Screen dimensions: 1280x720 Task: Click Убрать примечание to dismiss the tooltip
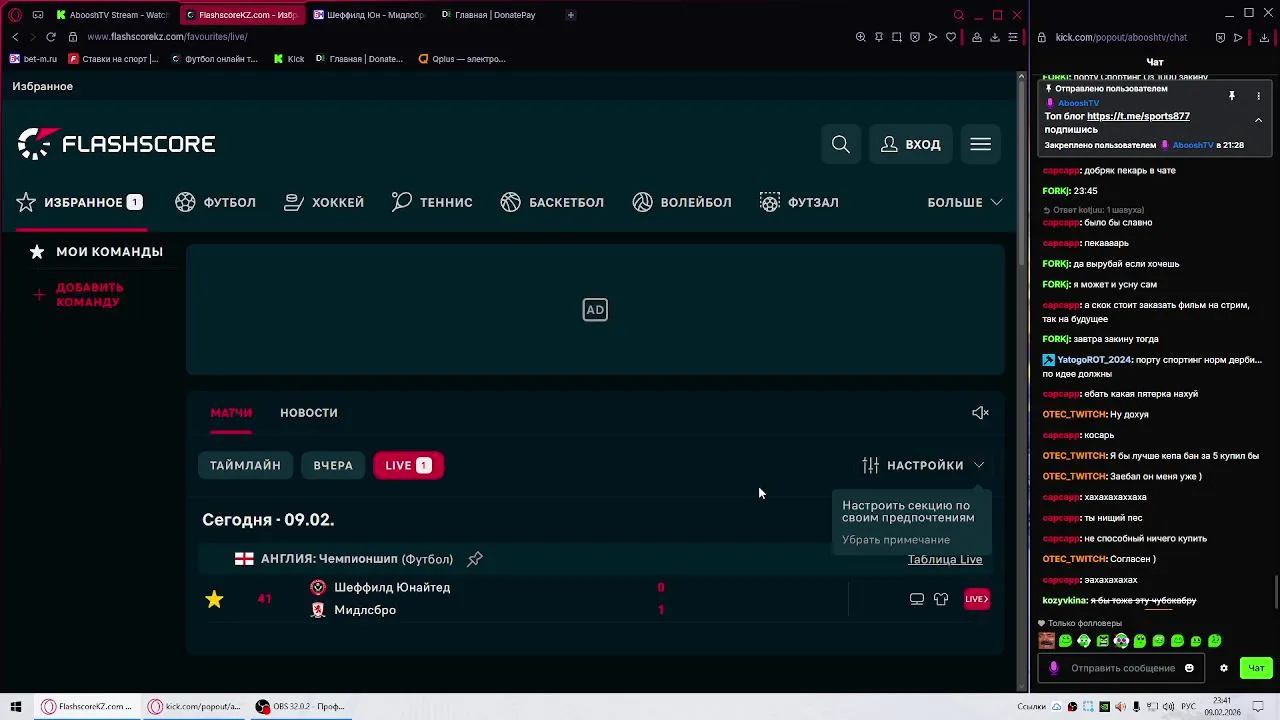(x=896, y=540)
